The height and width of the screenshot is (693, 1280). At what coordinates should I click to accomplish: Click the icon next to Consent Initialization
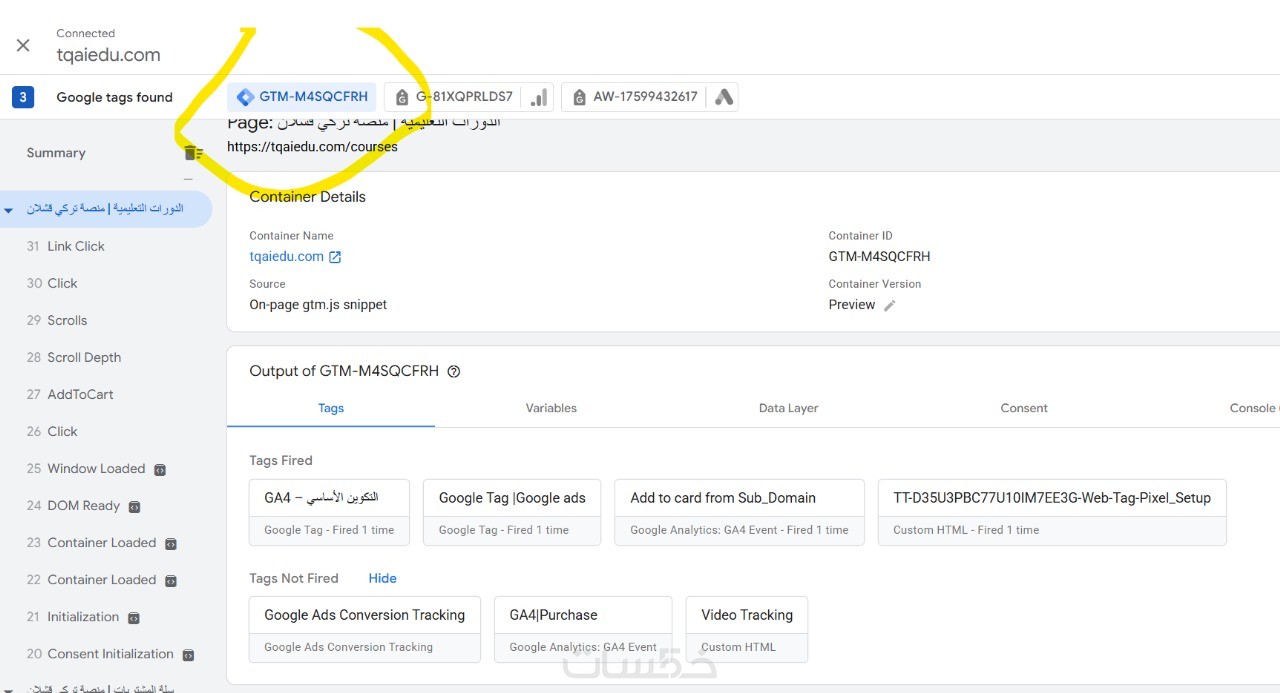tap(188, 655)
